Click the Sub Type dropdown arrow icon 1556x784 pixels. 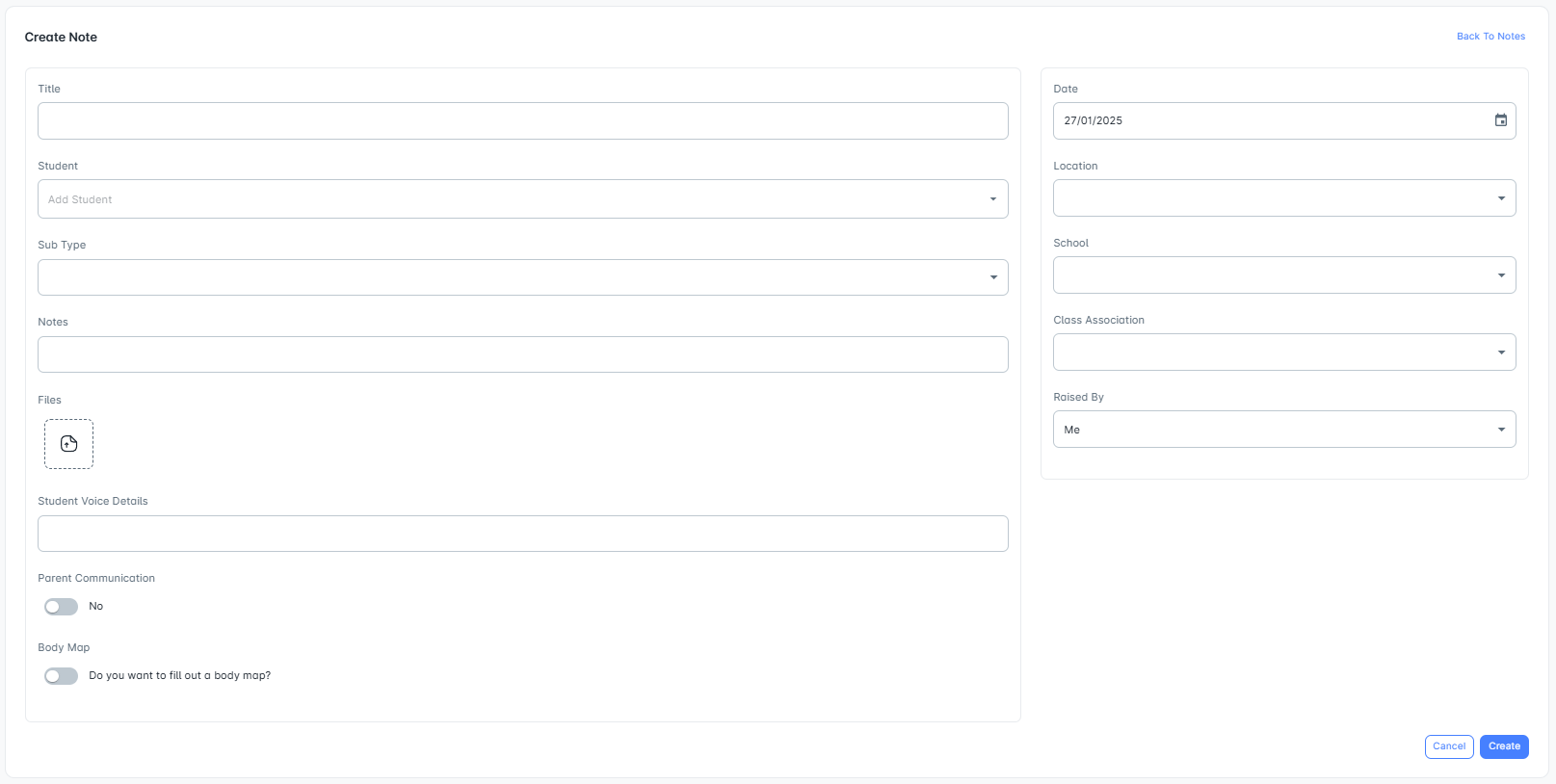[x=993, y=277]
